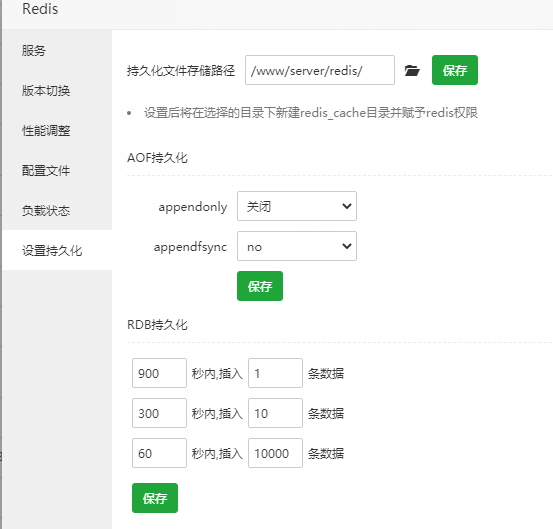Open folder browser icon for storage path
This screenshot has width=553, height=529.
412,71
